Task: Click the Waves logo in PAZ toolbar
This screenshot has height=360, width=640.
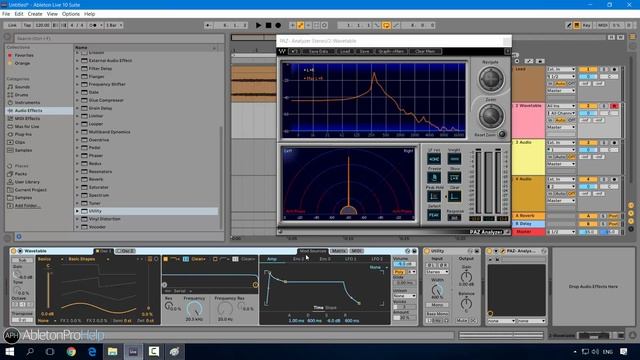Action: (x=282, y=51)
